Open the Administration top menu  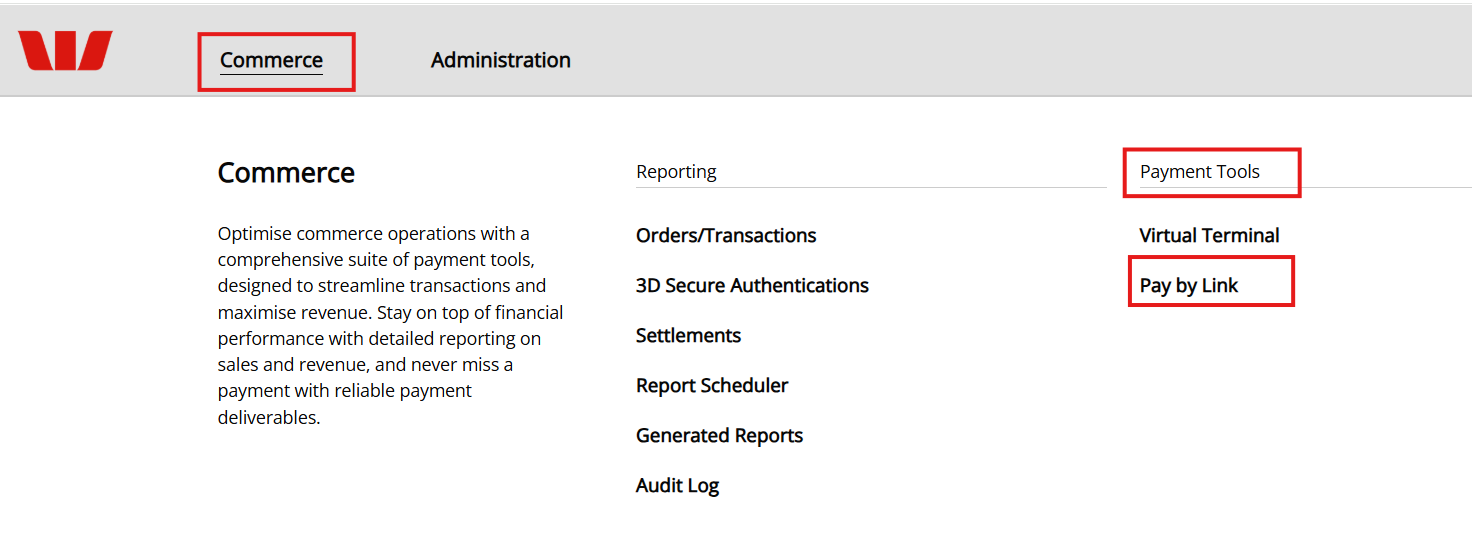[x=501, y=60]
